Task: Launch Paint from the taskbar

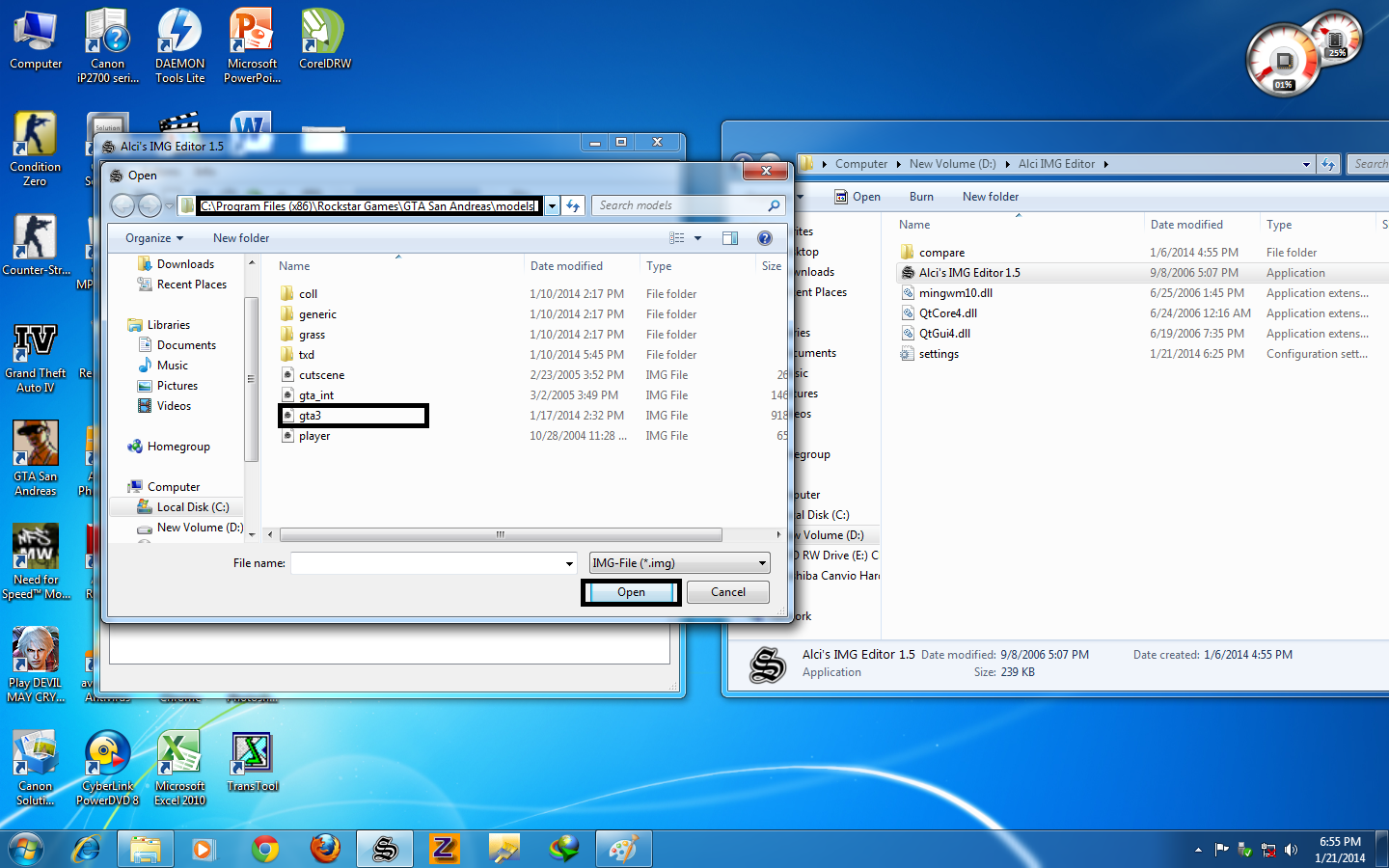Action: point(623,849)
